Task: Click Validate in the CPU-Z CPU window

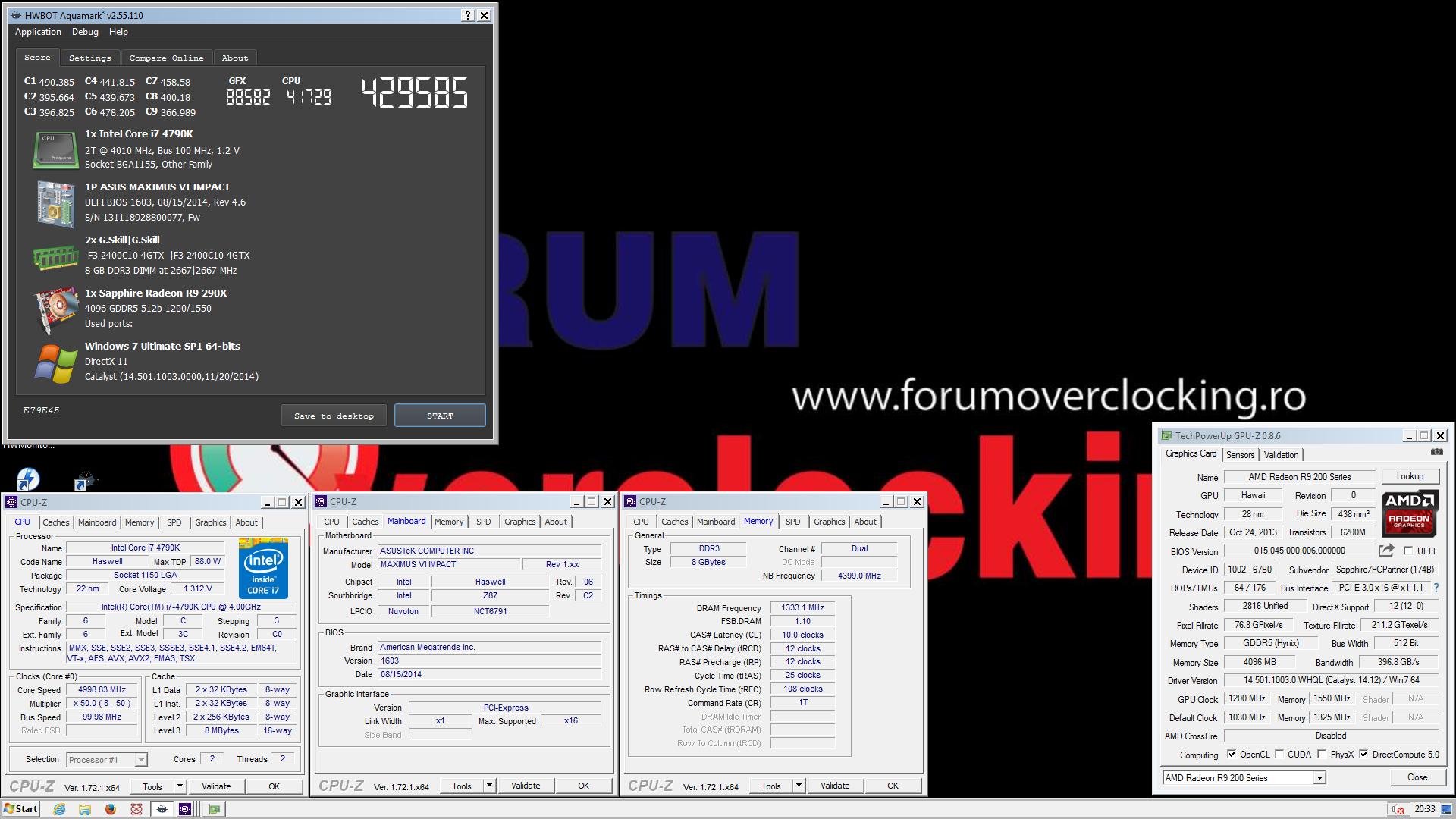Action: click(x=216, y=786)
